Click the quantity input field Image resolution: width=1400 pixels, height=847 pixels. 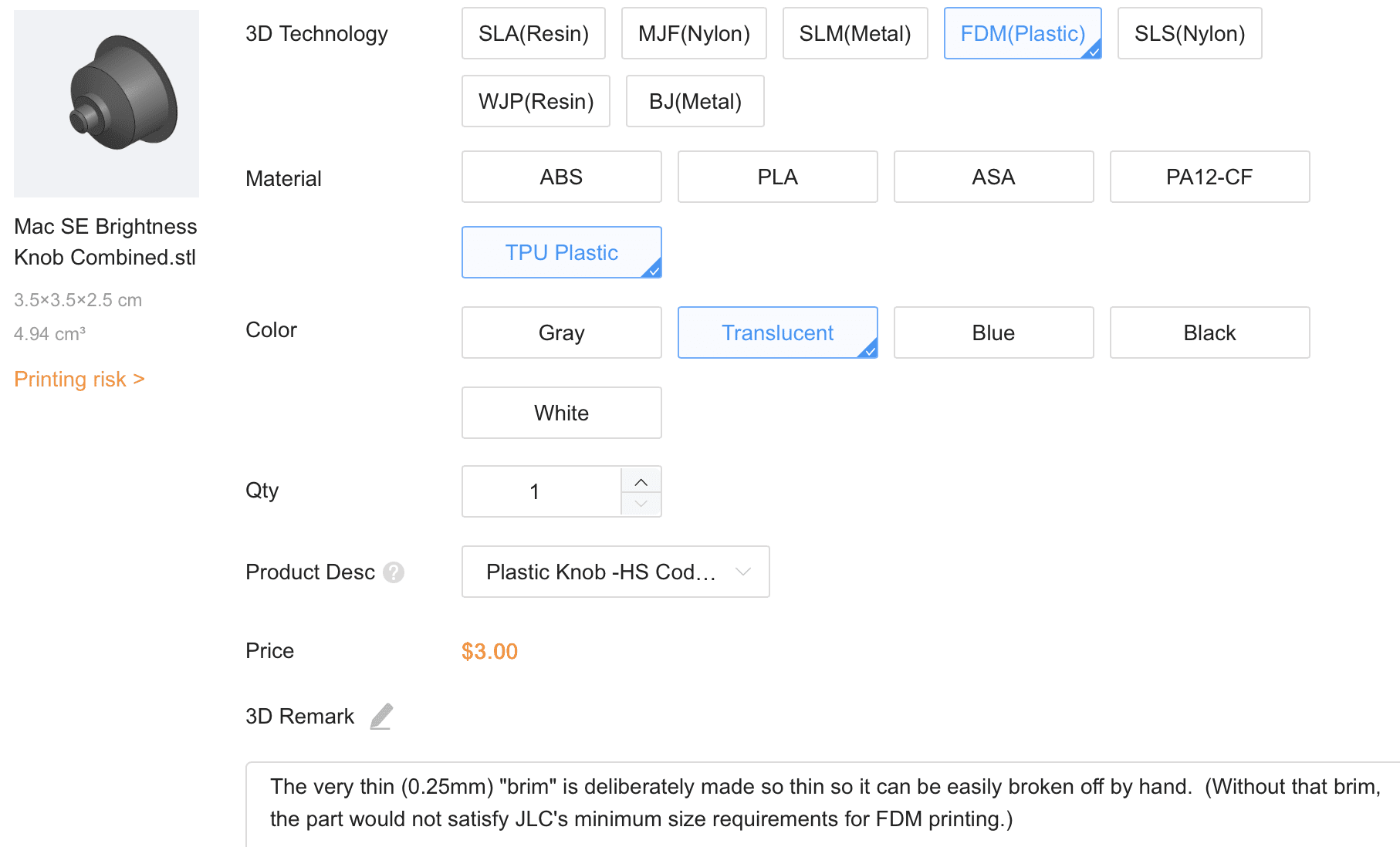coord(542,491)
